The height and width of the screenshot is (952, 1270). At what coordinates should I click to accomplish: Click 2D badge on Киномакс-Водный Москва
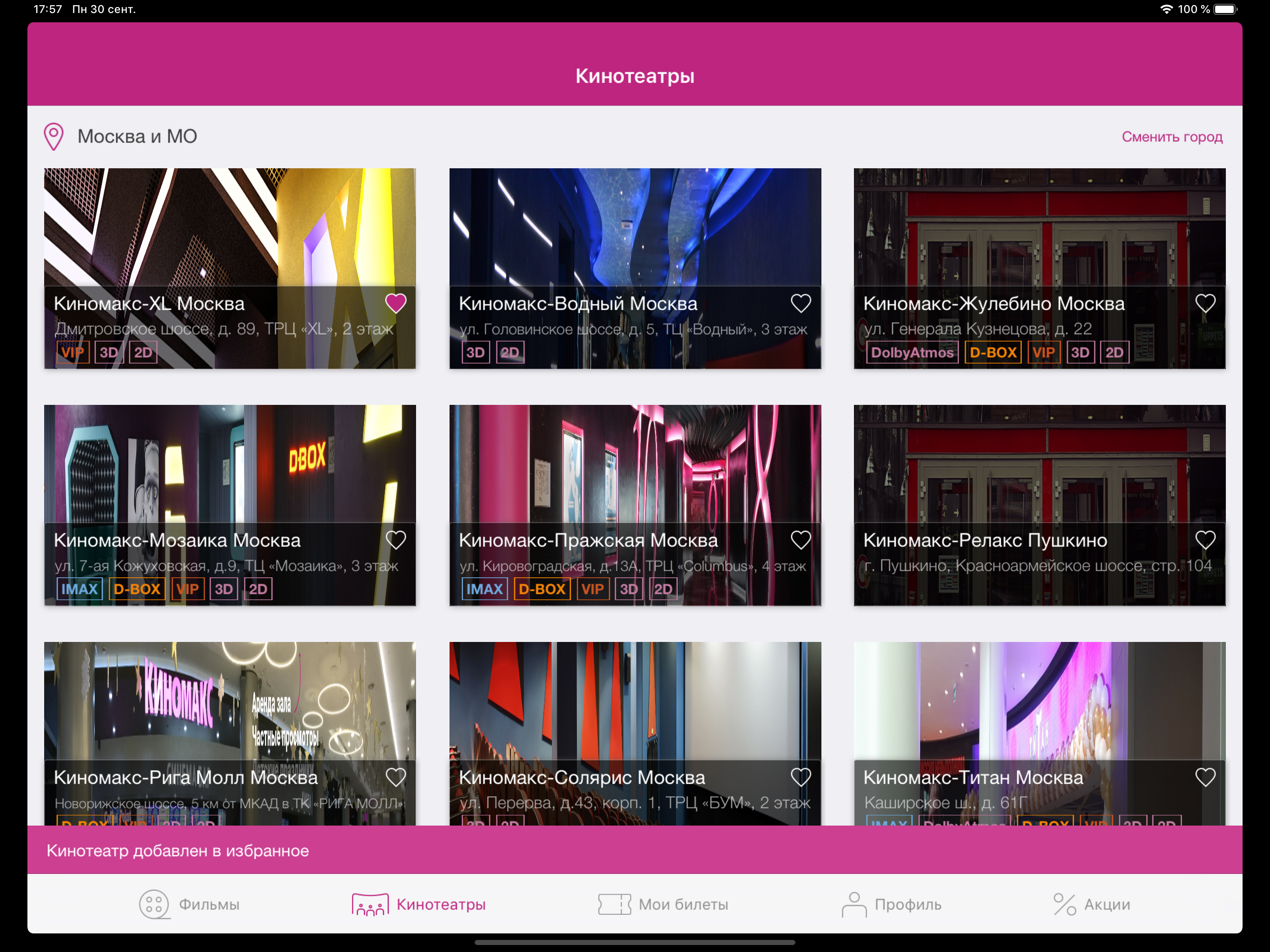pyautogui.click(x=510, y=352)
